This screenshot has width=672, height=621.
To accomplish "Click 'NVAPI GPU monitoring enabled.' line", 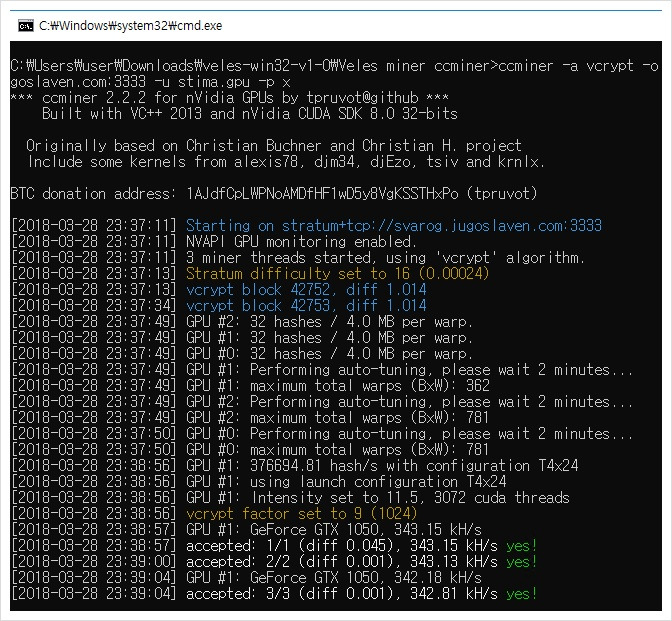I will (x=213, y=242).
